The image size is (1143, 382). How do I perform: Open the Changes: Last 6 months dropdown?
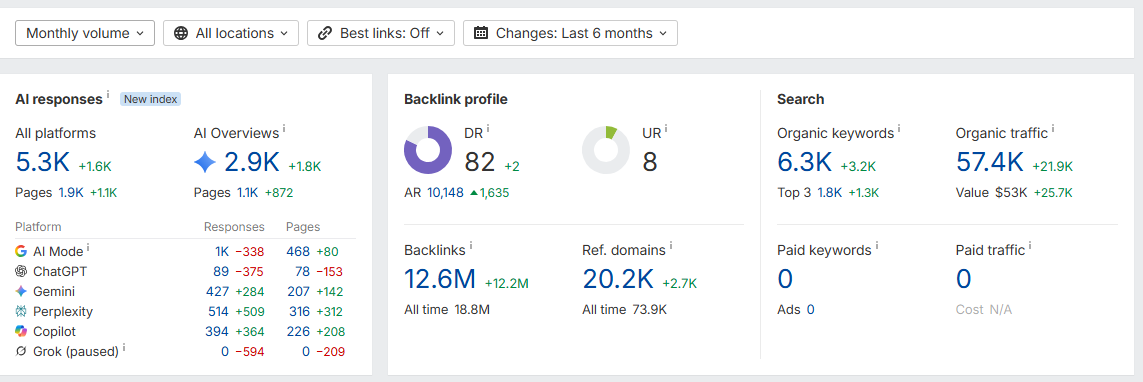click(570, 33)
